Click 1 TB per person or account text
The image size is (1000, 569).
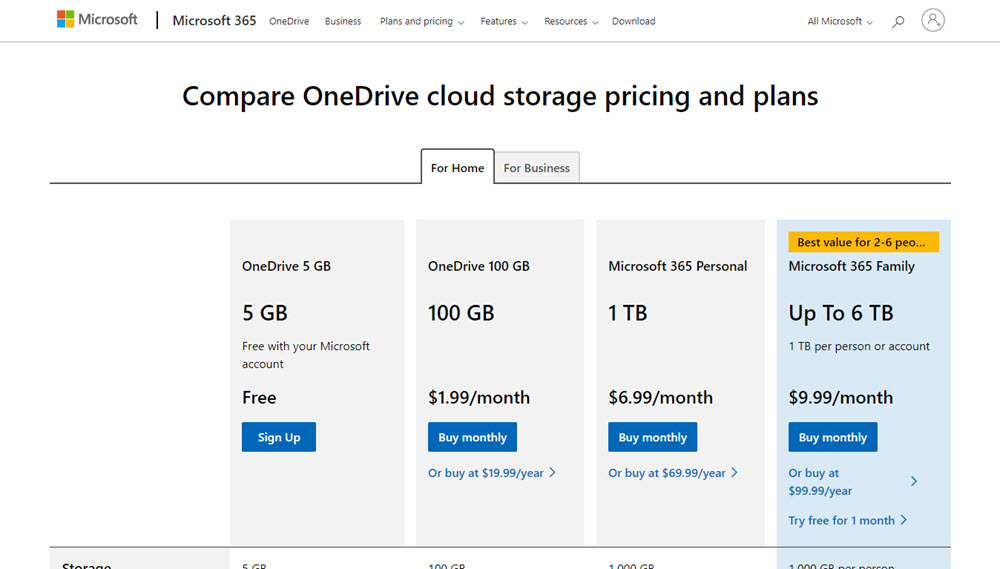(x=859, y=346)
